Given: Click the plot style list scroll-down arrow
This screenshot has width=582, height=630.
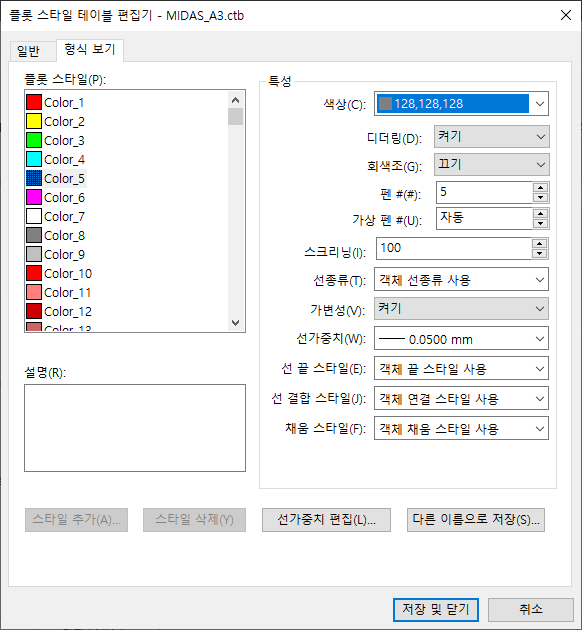Looking at the screenshot, I should (x=236, y=323).
